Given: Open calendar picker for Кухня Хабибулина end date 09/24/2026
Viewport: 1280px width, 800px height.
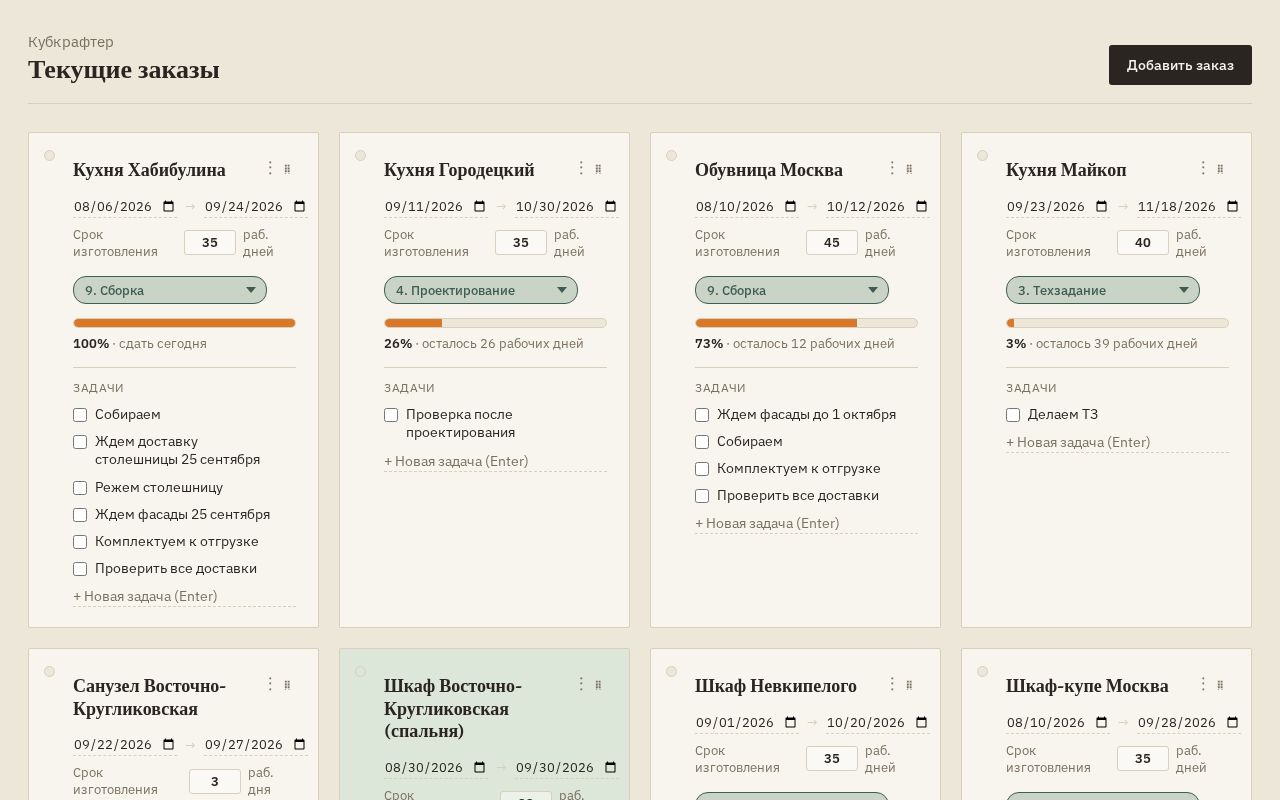Looking at the screenshot, I should (300, 207).
